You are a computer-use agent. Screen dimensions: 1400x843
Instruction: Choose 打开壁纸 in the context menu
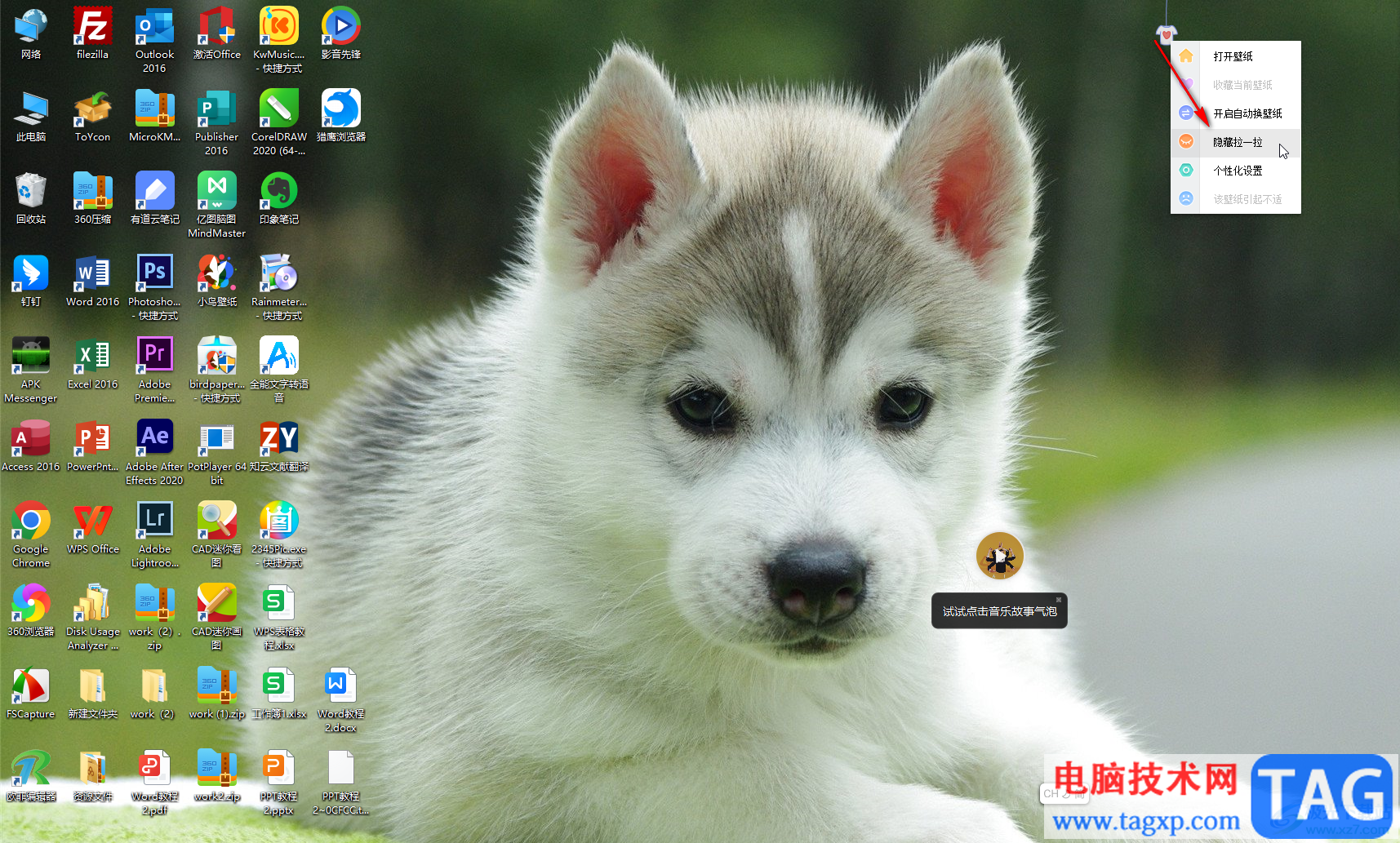coord(1236,56)
